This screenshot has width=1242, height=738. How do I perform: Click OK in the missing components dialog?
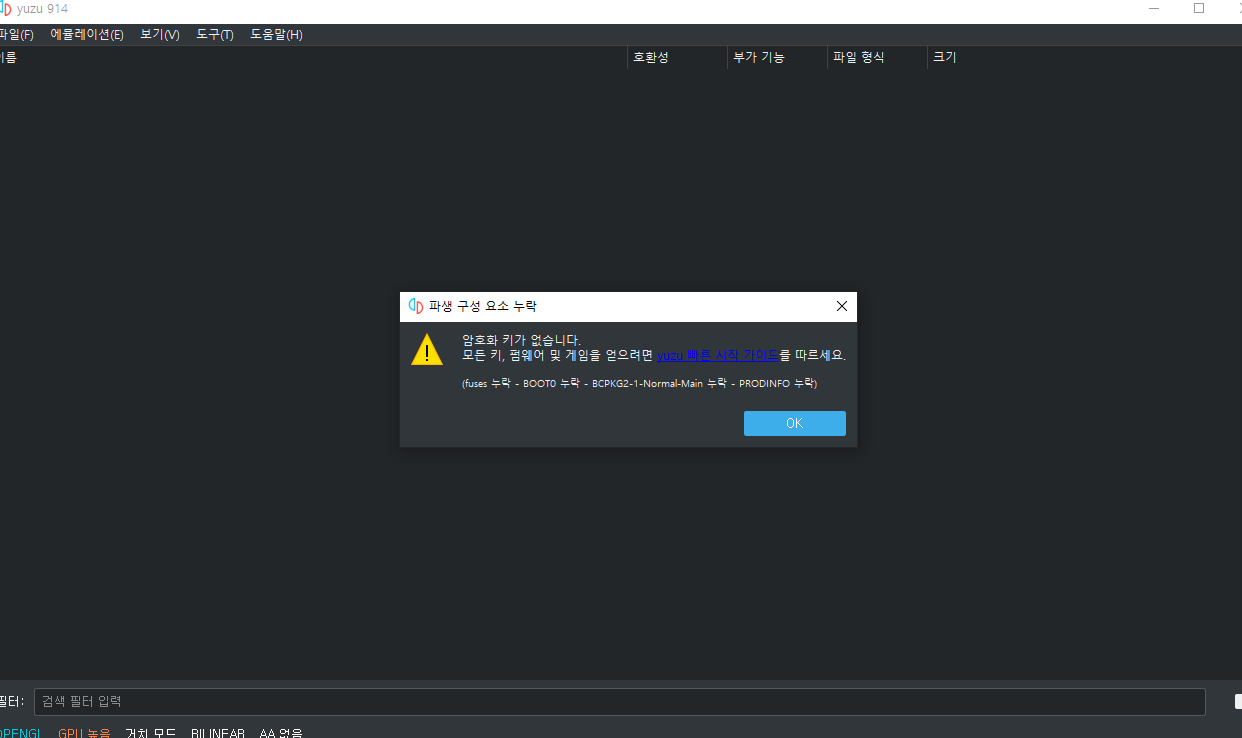[x=794, y=423]
